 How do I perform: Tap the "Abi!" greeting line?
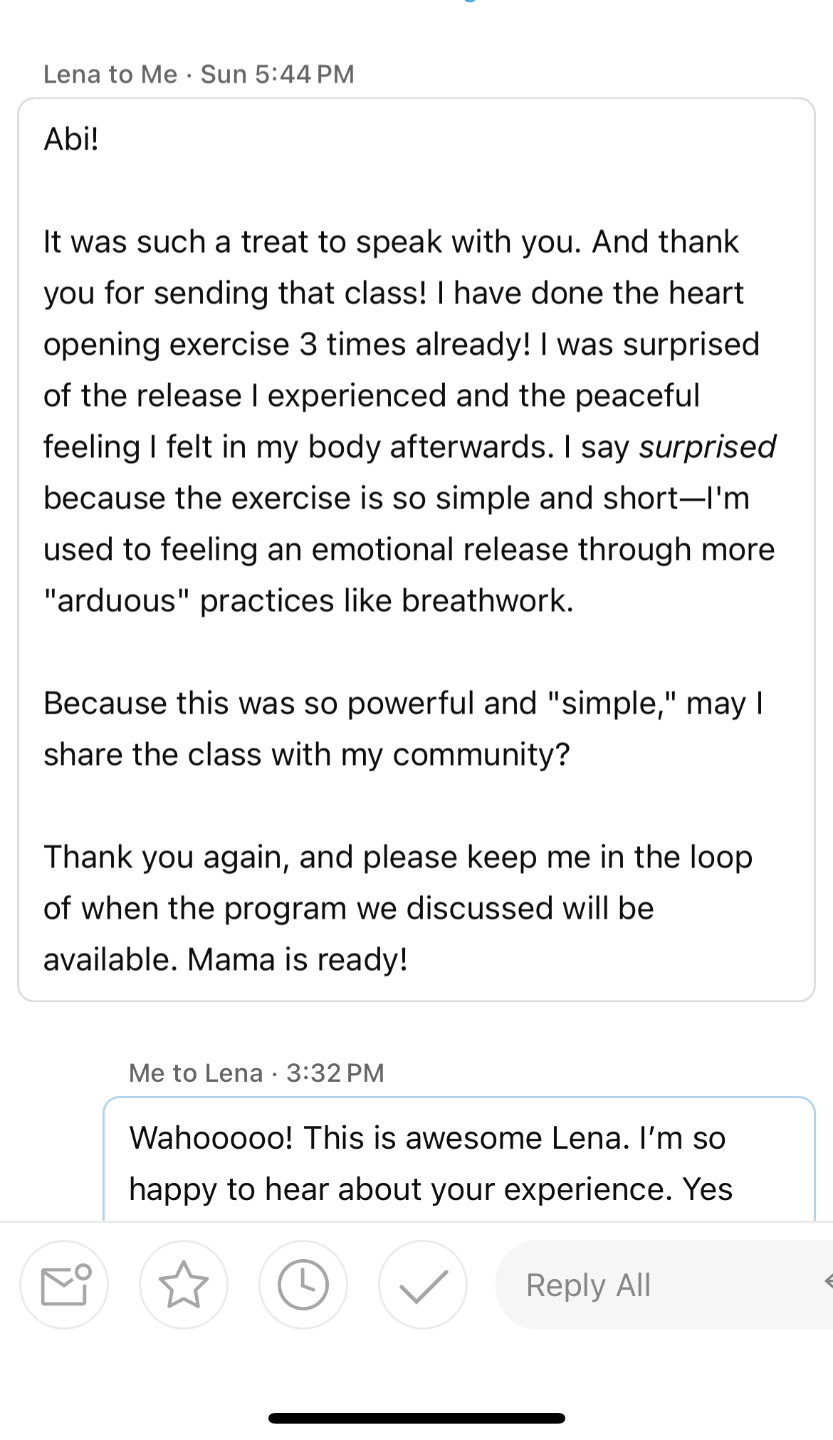pos(71,139)
